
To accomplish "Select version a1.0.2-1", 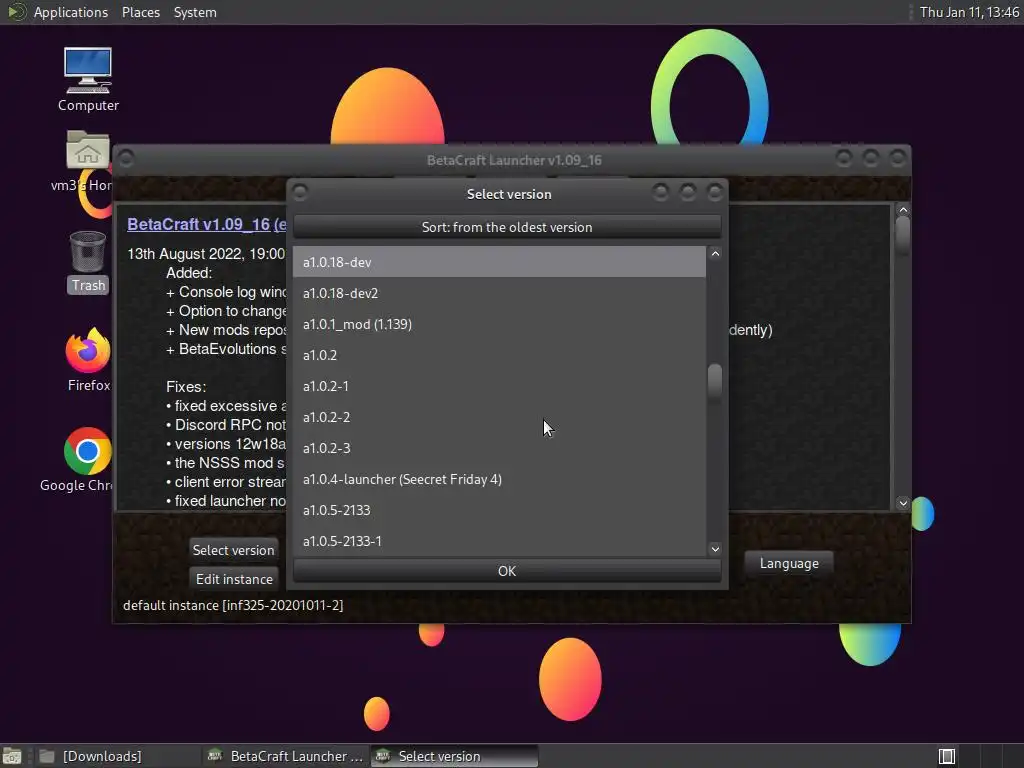I will pyautogui.click(x=499, y=386).
